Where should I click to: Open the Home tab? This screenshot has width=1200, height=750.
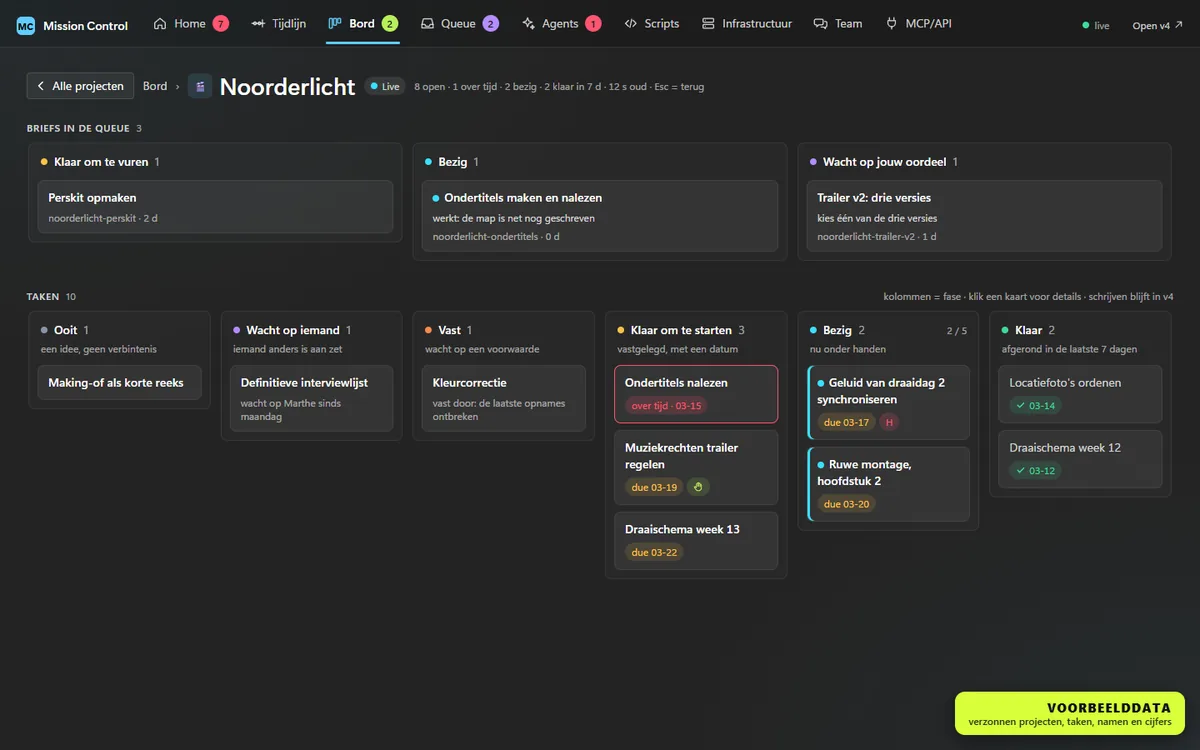[x=191, y=23]
